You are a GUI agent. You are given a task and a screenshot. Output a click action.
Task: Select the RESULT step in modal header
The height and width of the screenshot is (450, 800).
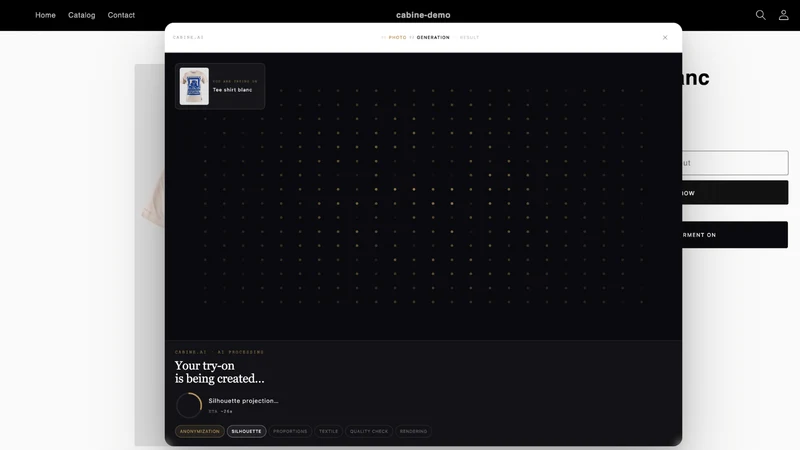[469, 37]
